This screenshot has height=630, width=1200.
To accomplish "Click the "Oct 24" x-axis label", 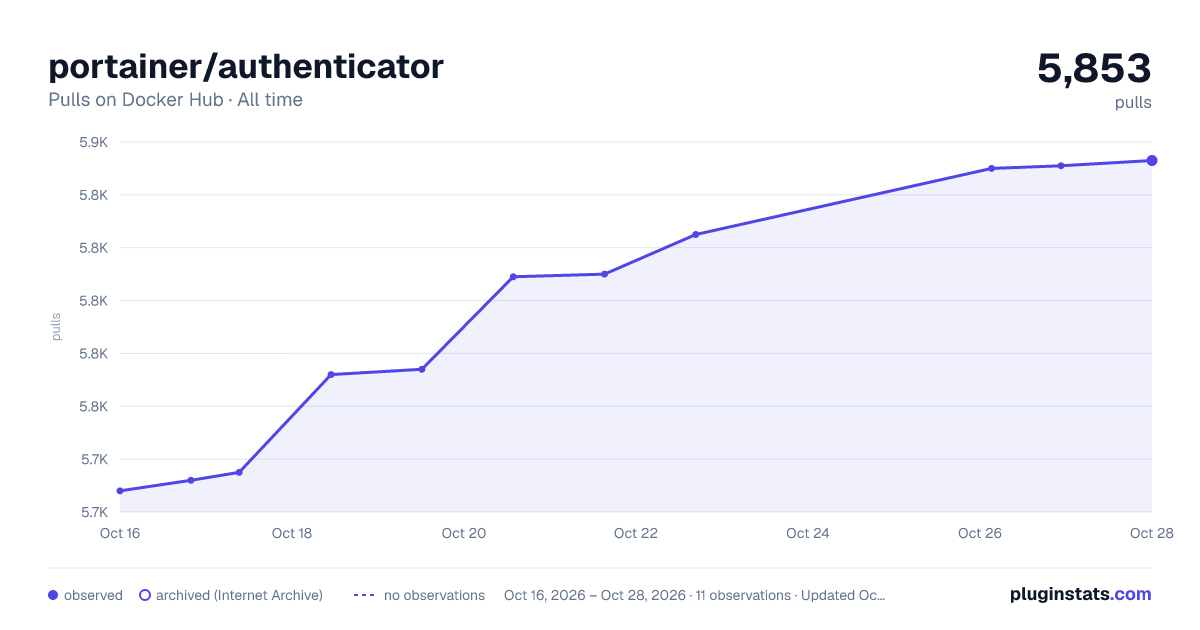I will tap(808, 533).
